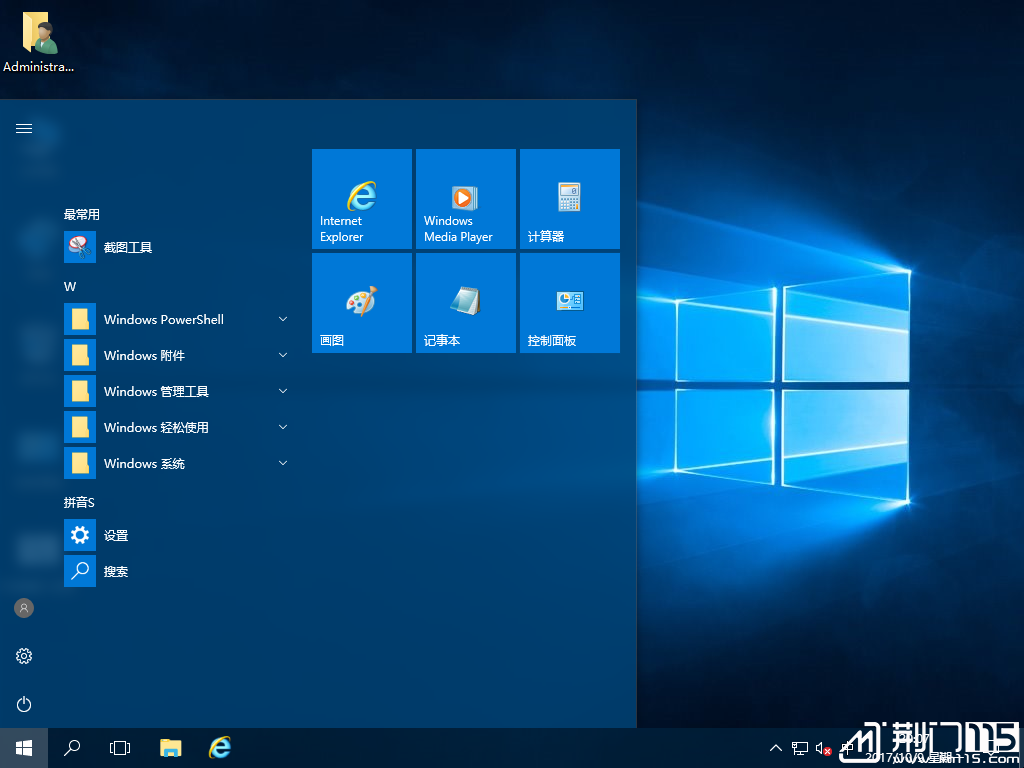The width and height of the screenshot is (1024, 768).
Task: Toggle the hamburger menu in Start
Action: pyautogui.click(x=24, y=128)
